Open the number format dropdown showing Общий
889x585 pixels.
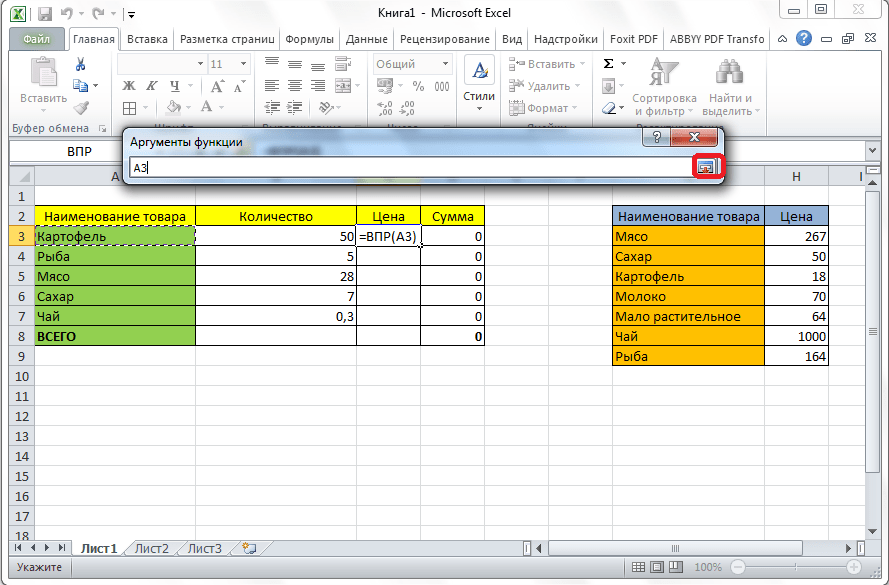coord(443,64)
